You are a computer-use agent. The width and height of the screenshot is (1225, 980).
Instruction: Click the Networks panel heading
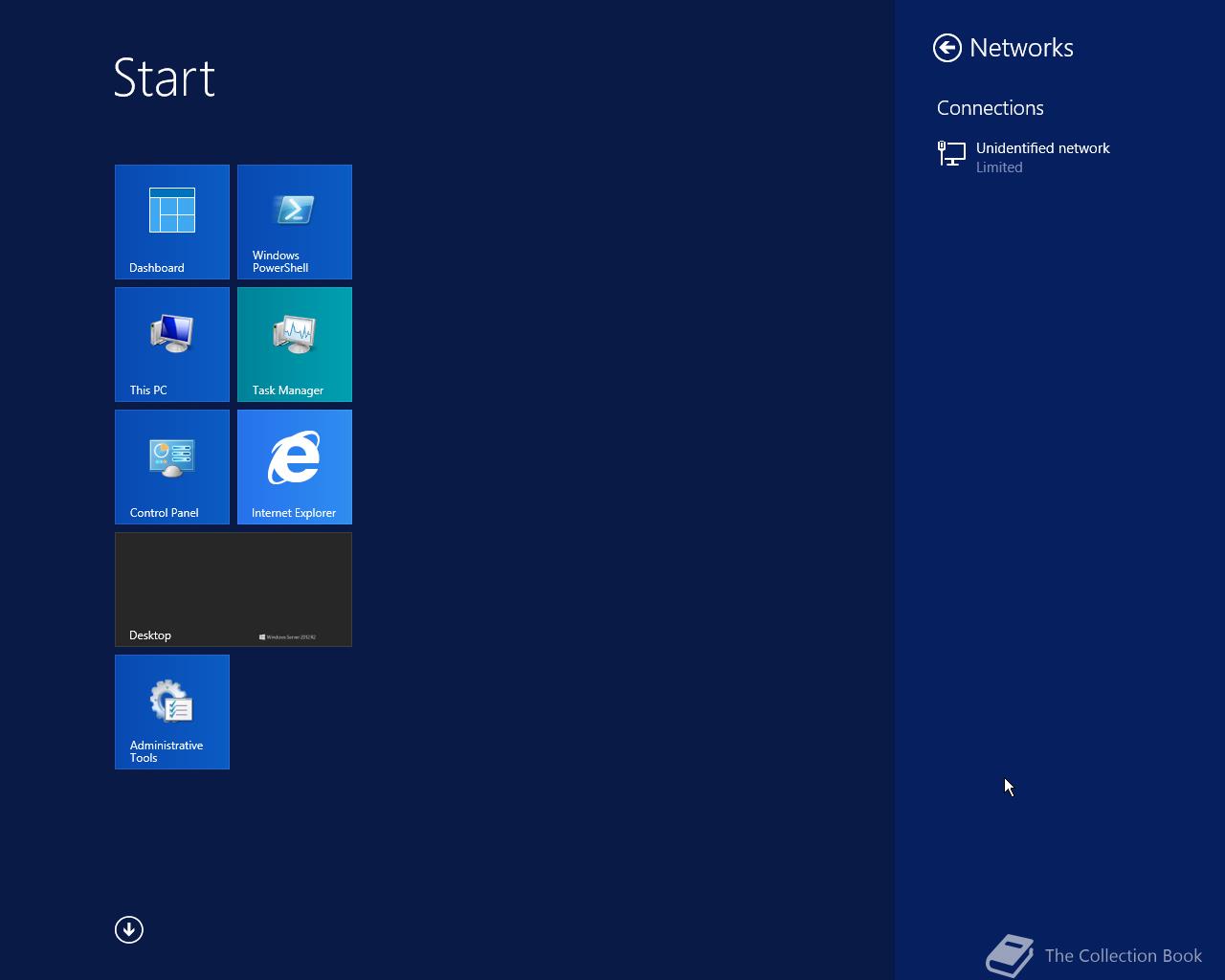(1021, 48)
